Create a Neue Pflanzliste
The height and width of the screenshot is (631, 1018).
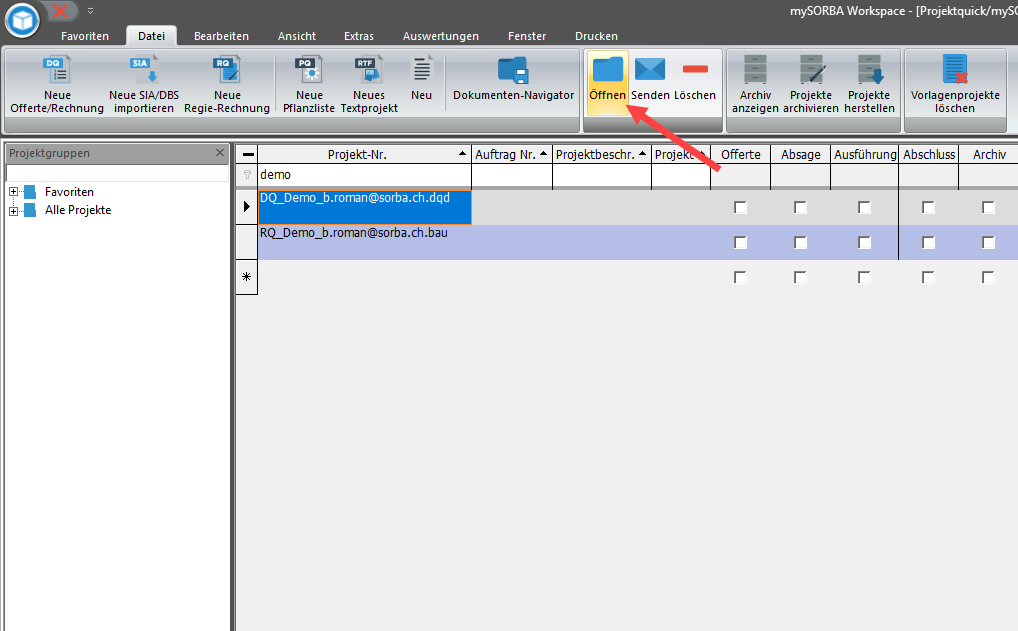(x=309, y=85)
